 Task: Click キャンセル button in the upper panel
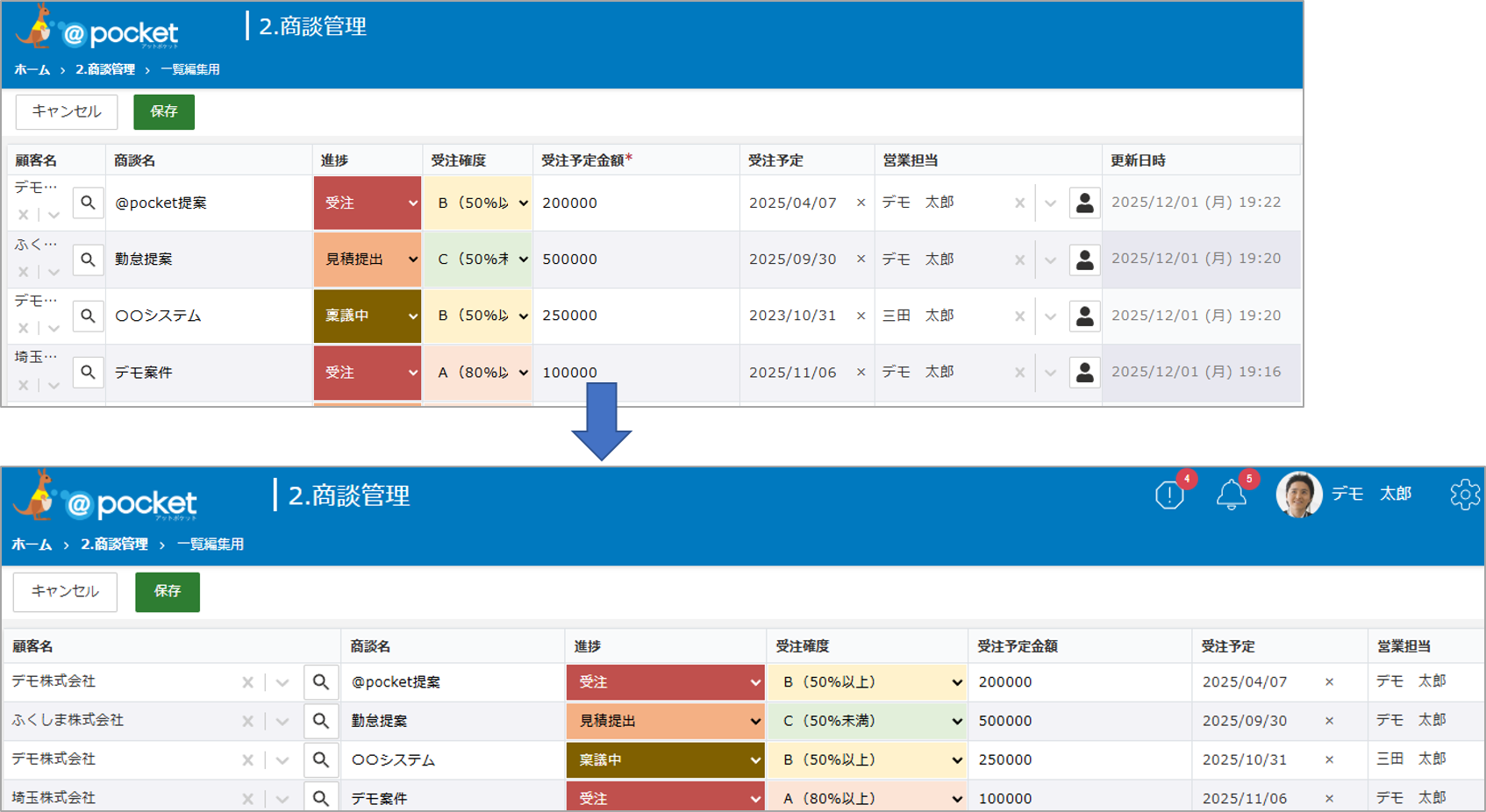click(67, 111)
